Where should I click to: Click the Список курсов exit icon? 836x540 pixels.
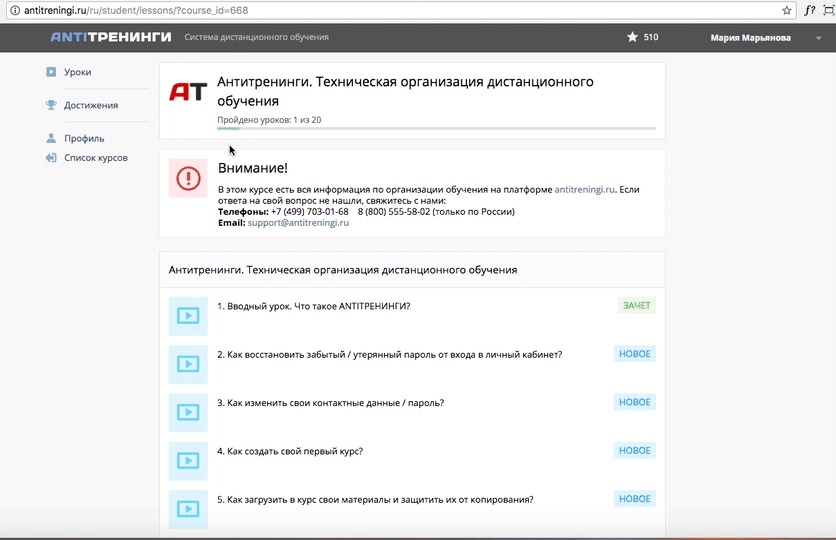click(x=51, y=158)
